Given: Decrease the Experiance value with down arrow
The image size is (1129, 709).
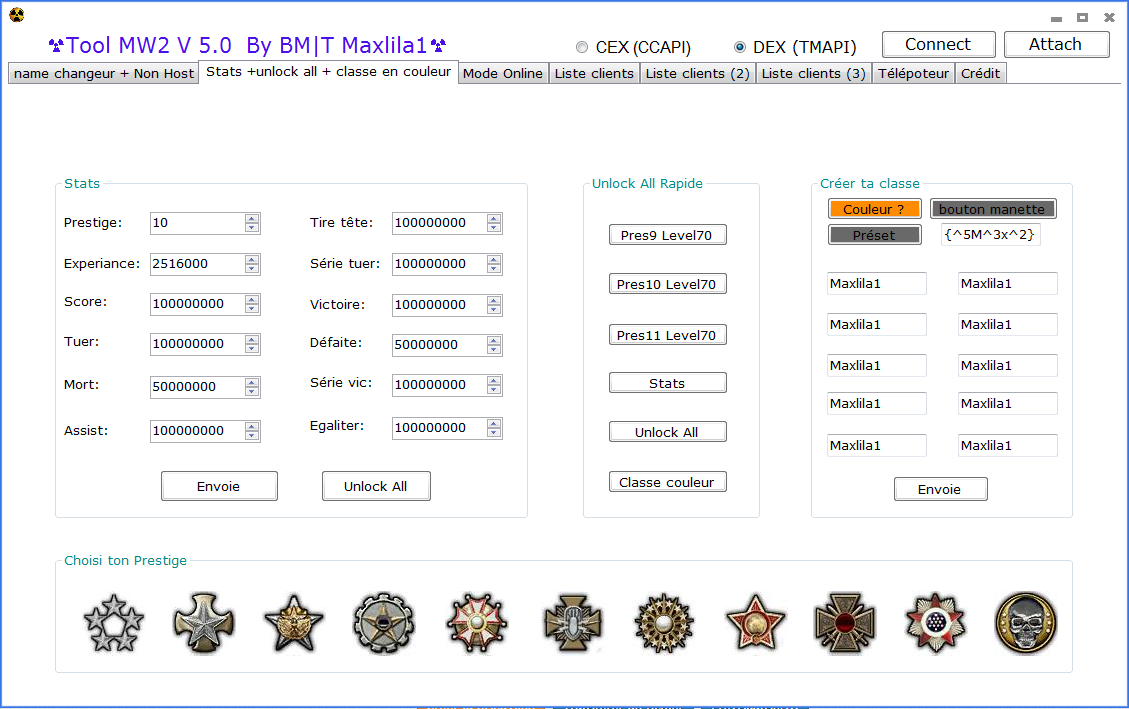Looking at the screenshot, I should click(251, 268).
